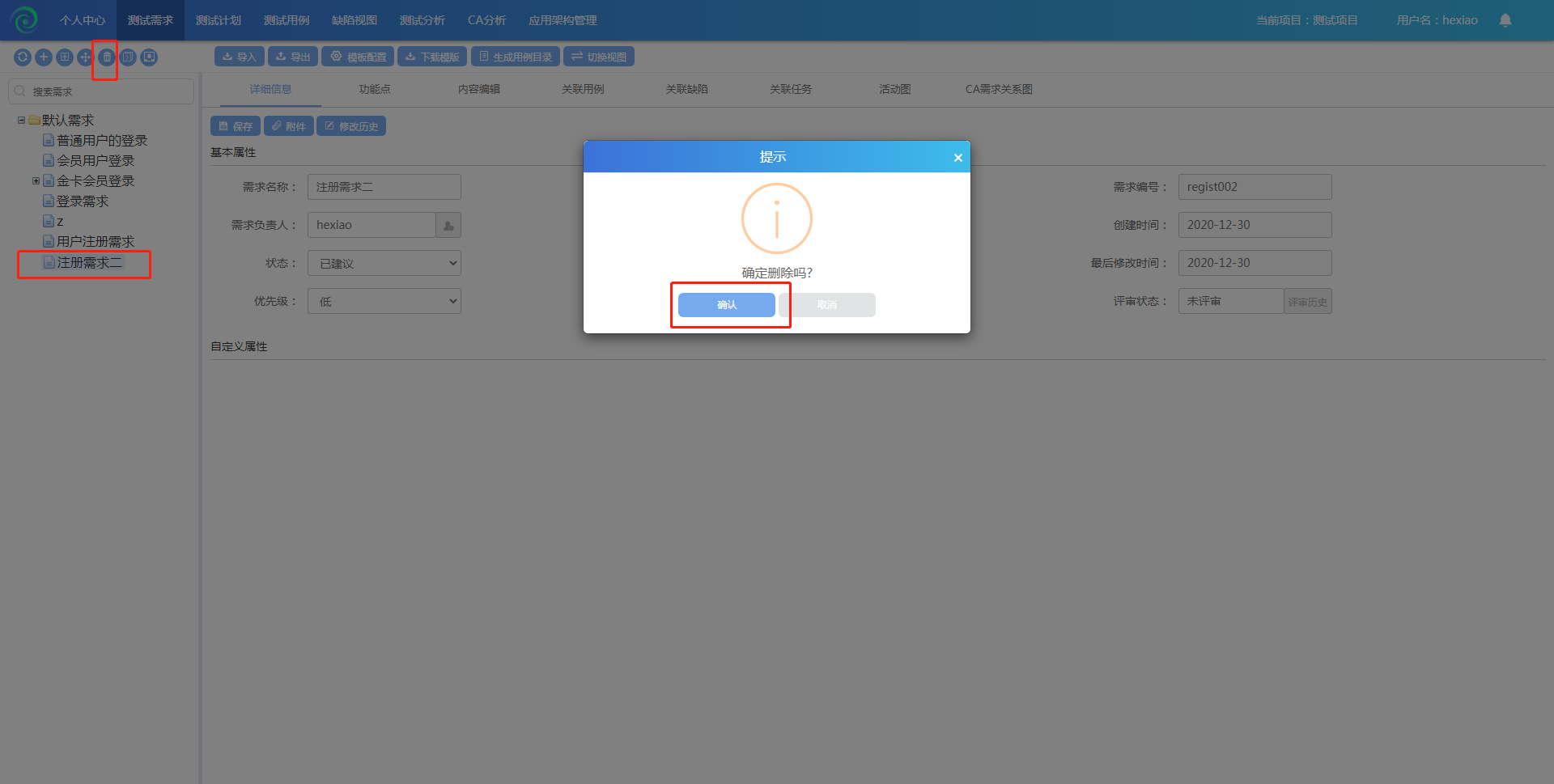1554x784 pixels.
Task: Select the requirement named z
Action: tap(60, 222)
